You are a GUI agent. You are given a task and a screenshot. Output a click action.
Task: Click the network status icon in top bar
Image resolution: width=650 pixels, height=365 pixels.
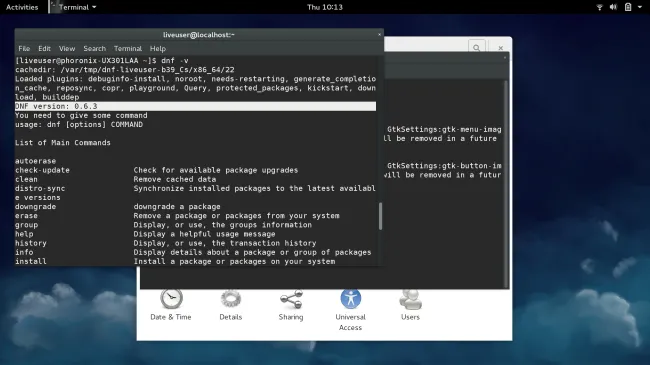[x=599, y=7]
